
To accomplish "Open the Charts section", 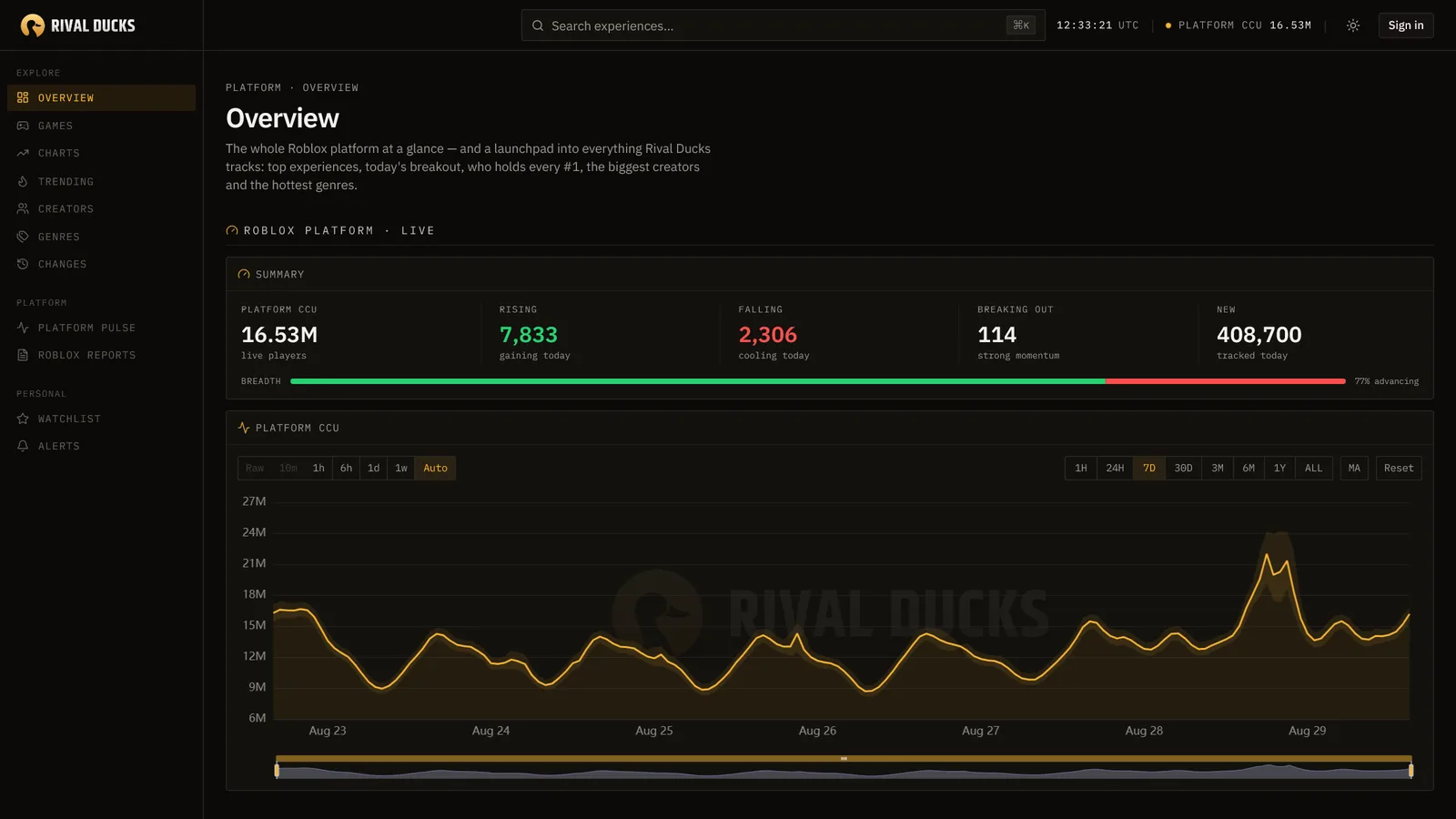I will pyautogui.click(x=101, y=153).
